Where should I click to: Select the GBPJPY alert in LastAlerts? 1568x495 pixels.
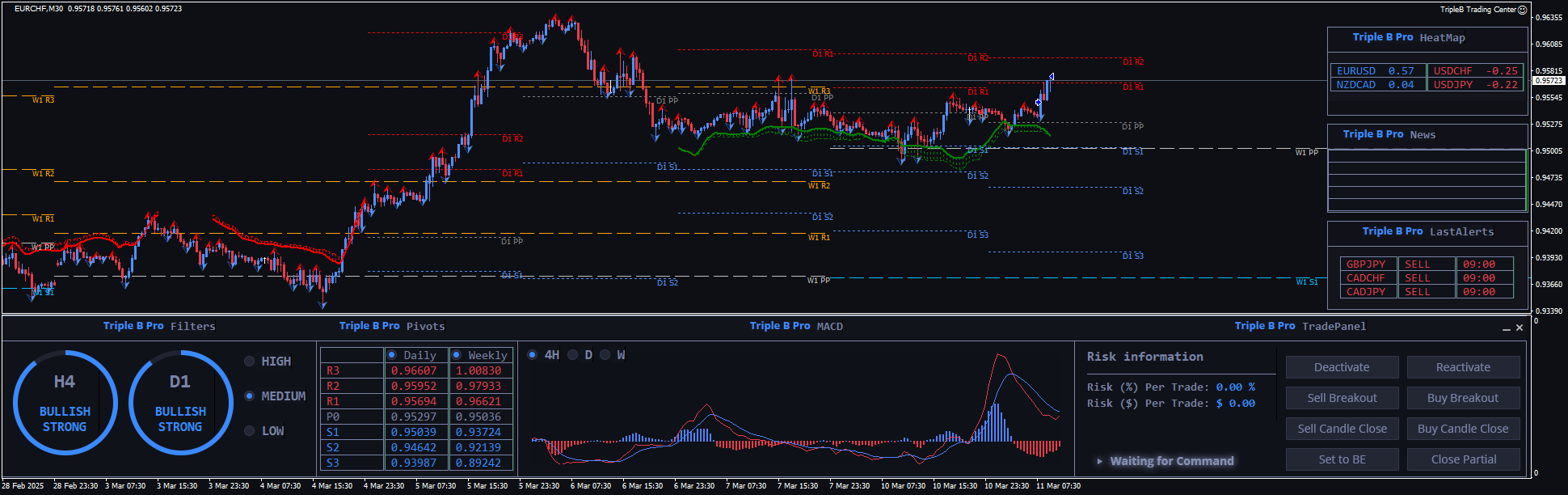tap(1367, 264)
